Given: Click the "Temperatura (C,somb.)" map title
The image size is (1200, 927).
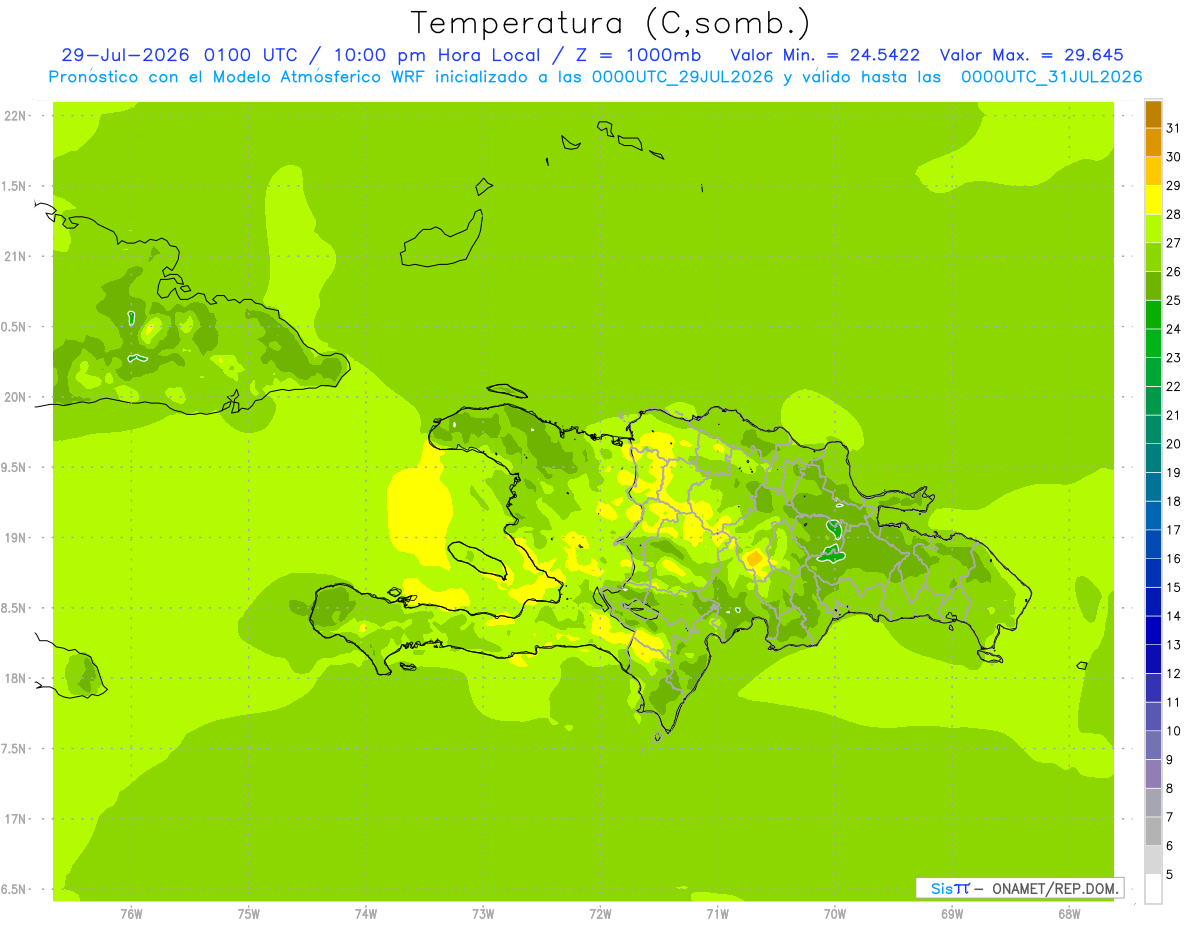Looking at the screenshot, I should (x=610, y=23).
